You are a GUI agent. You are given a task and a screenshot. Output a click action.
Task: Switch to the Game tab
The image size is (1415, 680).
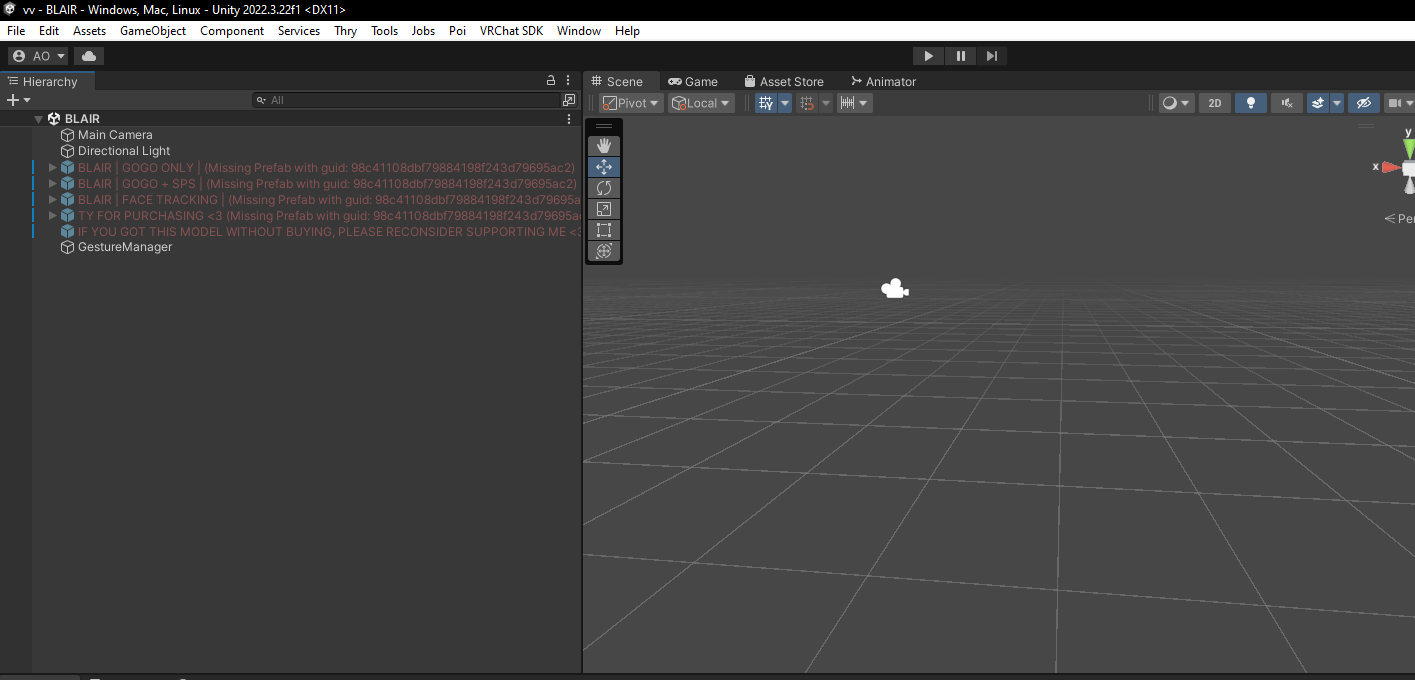point(693,81)
